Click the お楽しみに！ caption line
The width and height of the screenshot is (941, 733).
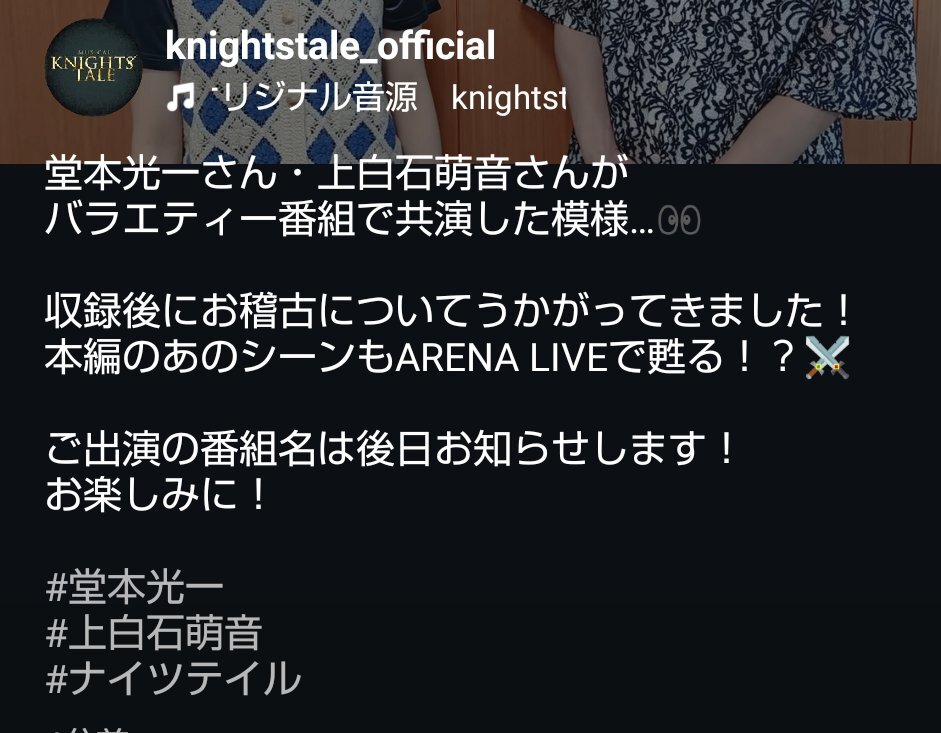156,495
